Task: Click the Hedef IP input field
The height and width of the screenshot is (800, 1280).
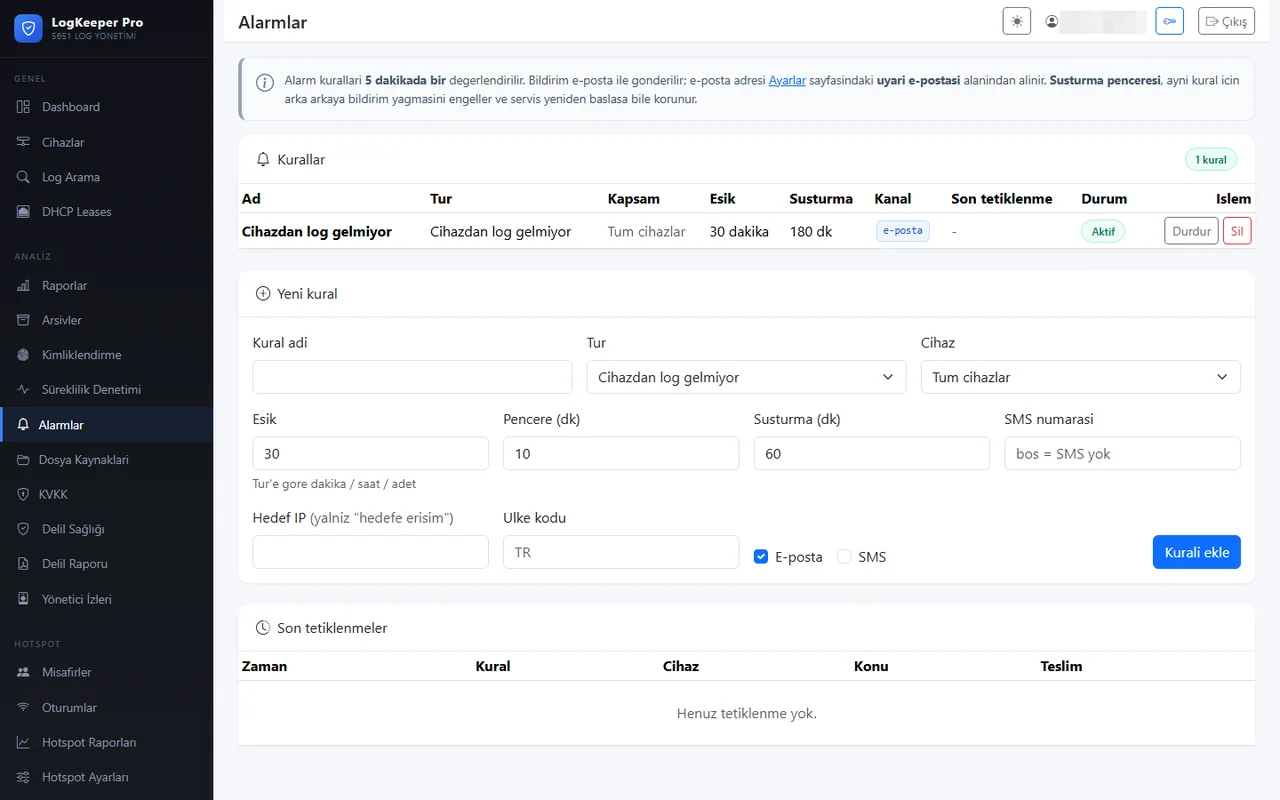Action: pos(370,552)
